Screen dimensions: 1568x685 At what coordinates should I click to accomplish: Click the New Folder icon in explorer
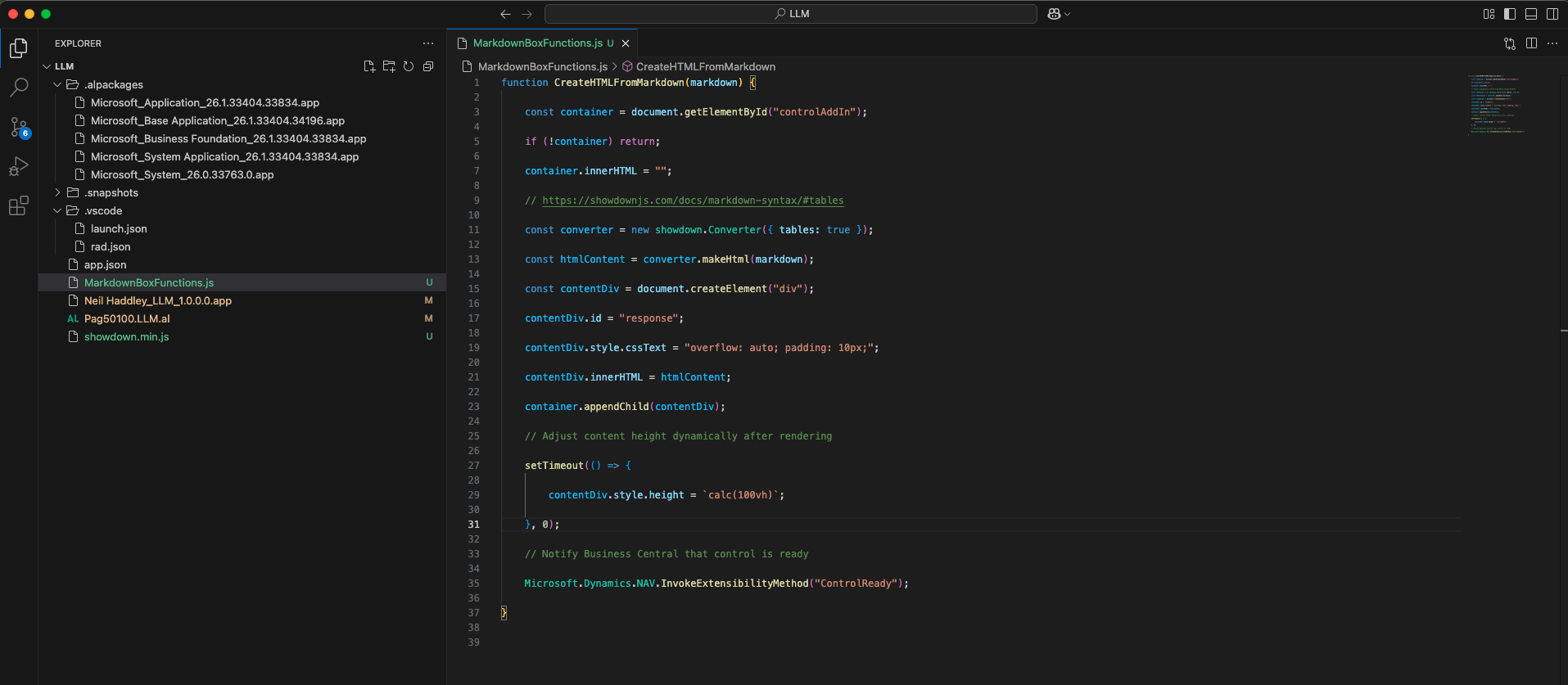tap(389, 66)
